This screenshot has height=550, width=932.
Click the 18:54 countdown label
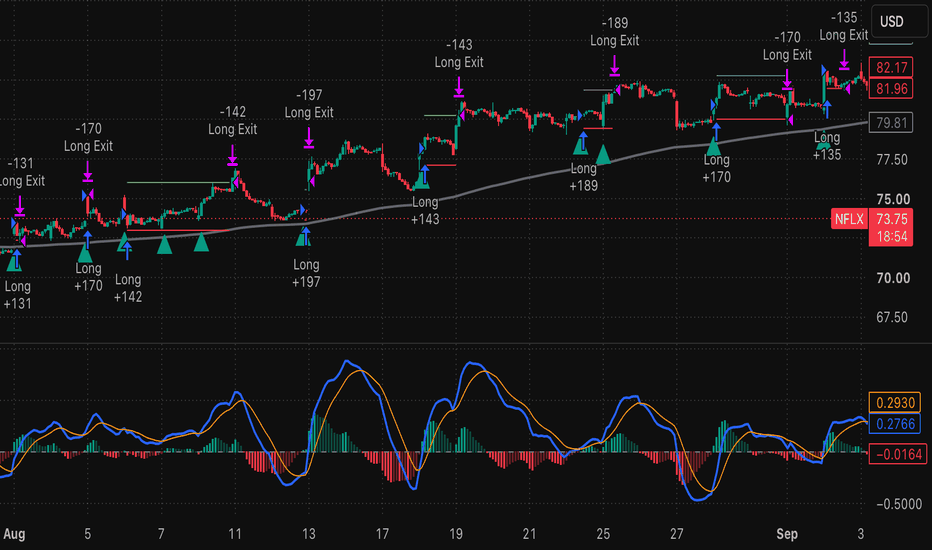pos(890,237)
